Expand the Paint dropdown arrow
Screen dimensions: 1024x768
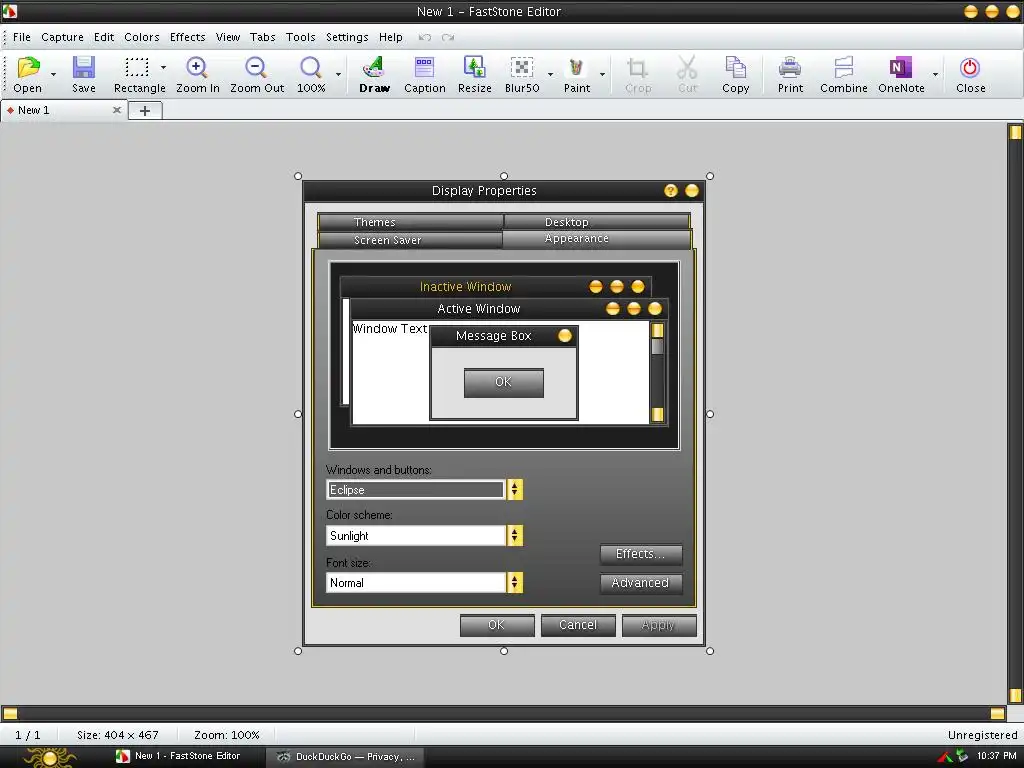coord(602,74)
